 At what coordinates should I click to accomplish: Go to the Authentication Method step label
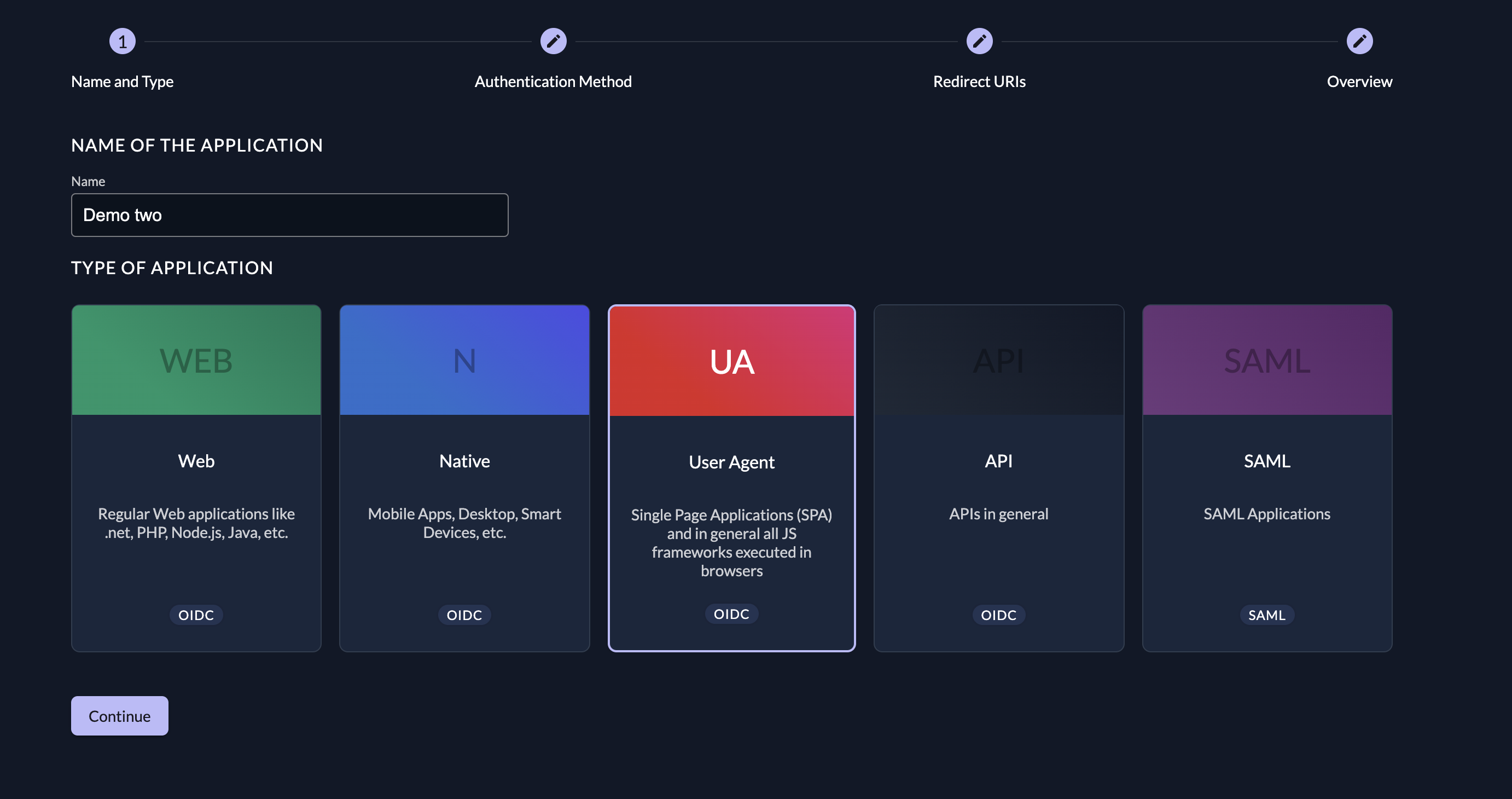pos(553,82)
